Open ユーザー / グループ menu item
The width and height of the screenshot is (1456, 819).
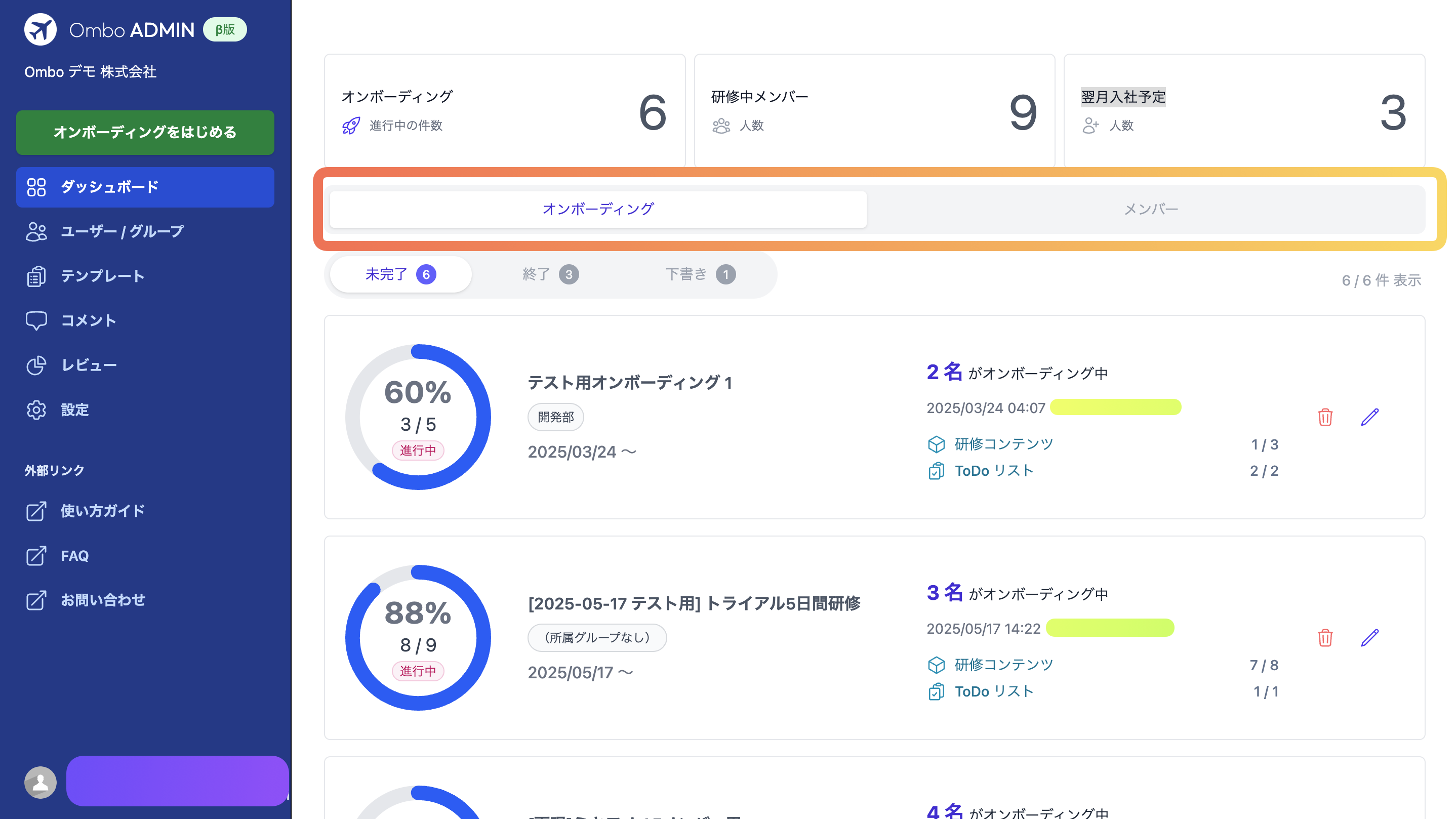[145, 232]
